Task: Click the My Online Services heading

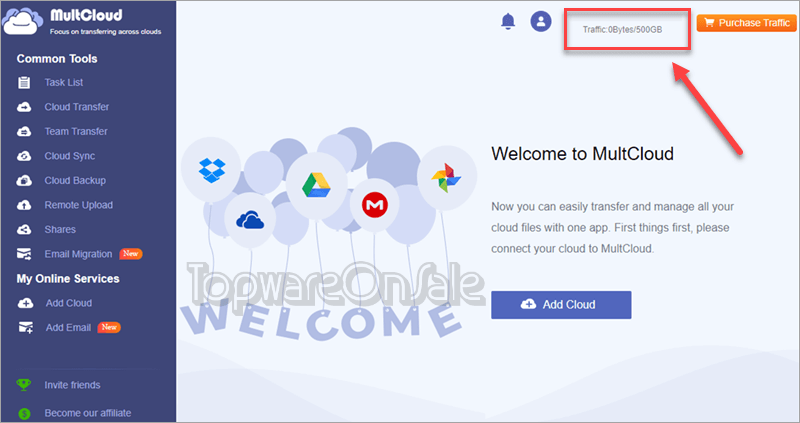Action: tap(68, 279)
